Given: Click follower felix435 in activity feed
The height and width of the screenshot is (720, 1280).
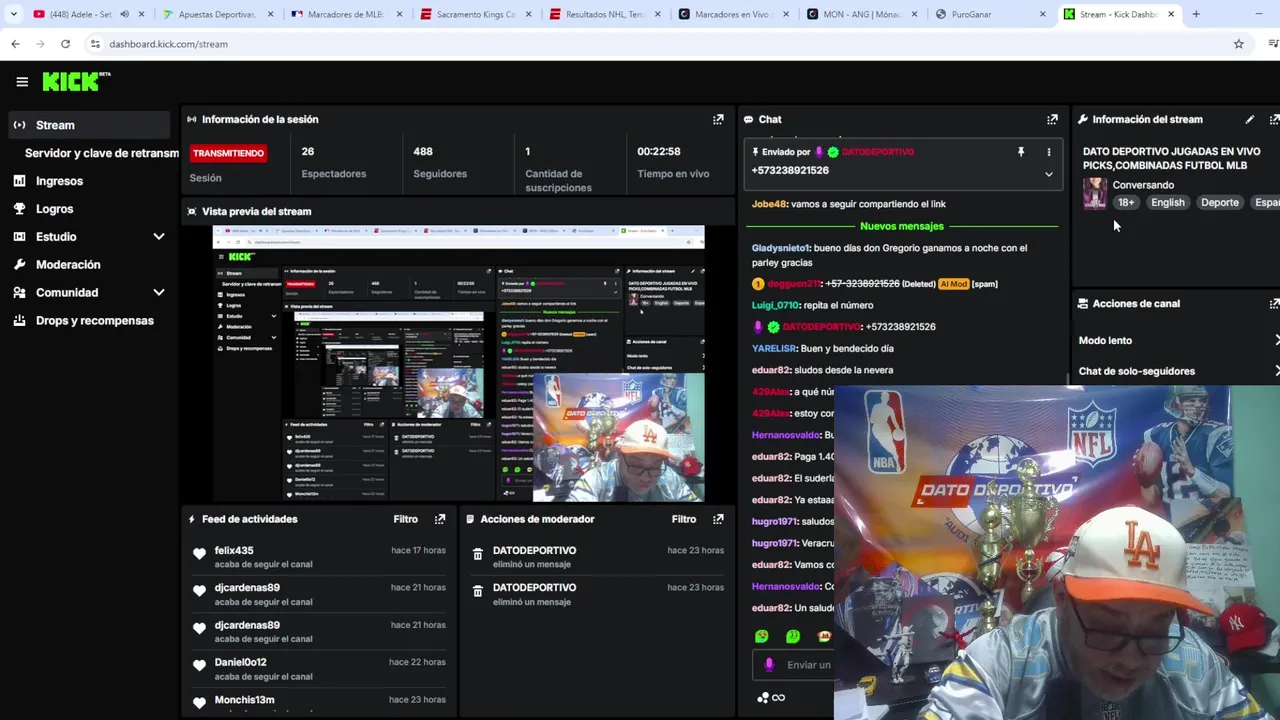Looking at the screenshot, I should (x=234, y=551).
